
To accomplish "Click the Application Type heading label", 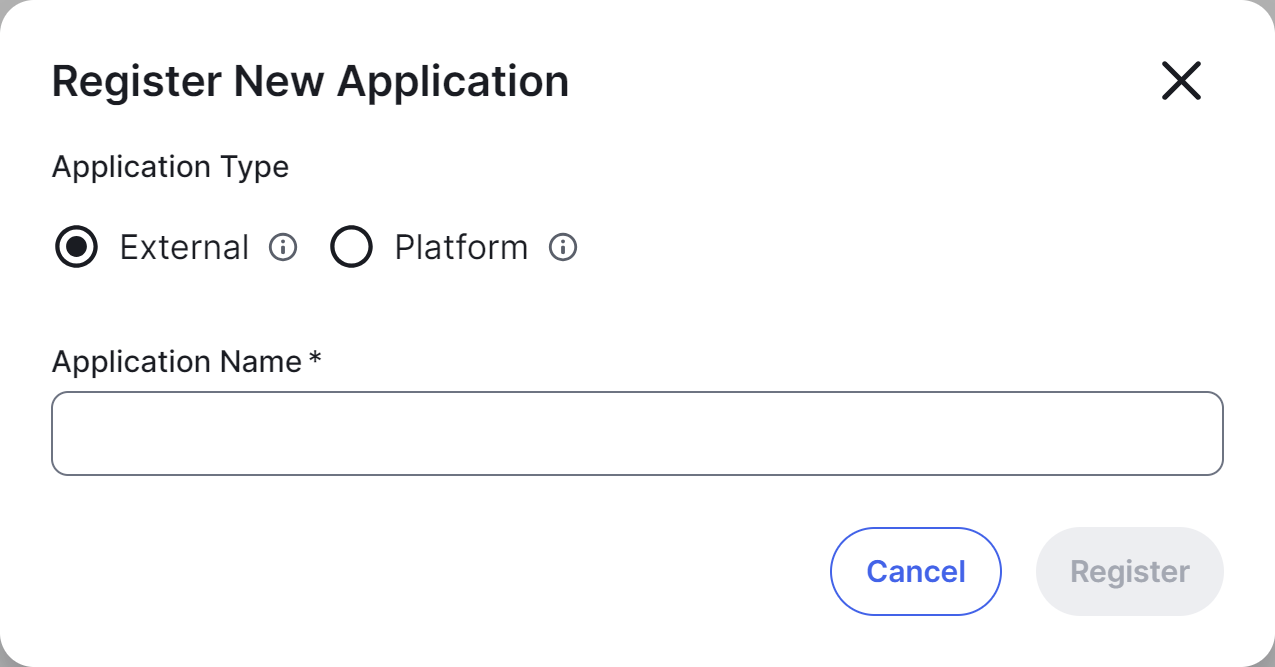I will click(x=170, y=166).
